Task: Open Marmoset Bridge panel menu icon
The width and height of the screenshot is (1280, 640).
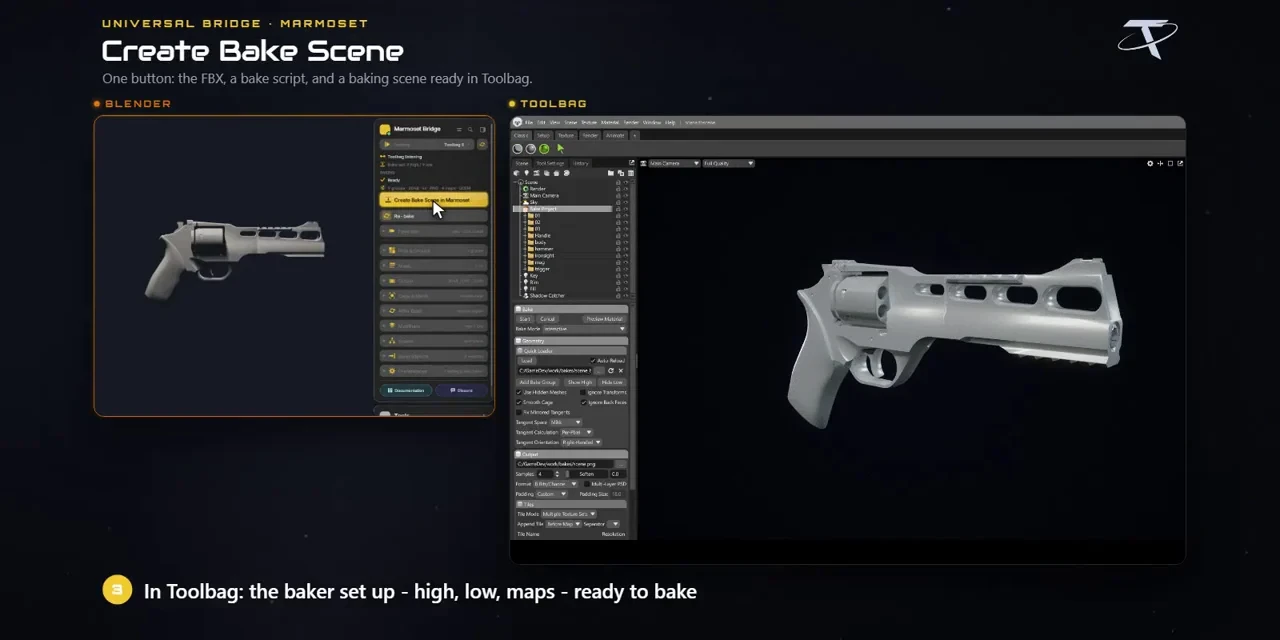Action: (x=459, y=129)
